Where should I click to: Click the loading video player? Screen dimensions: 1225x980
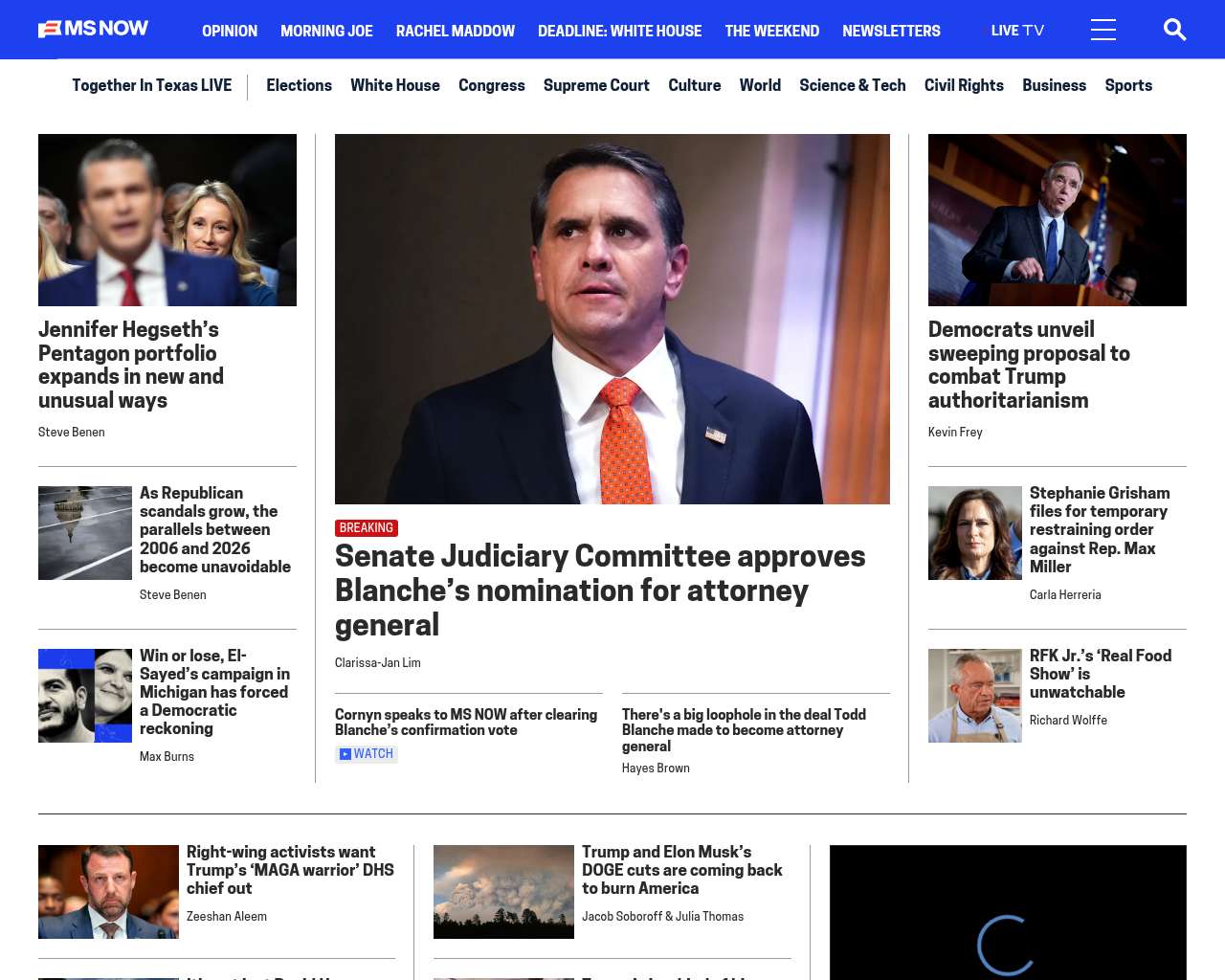pyautogui.click(x=1008, y=912)
